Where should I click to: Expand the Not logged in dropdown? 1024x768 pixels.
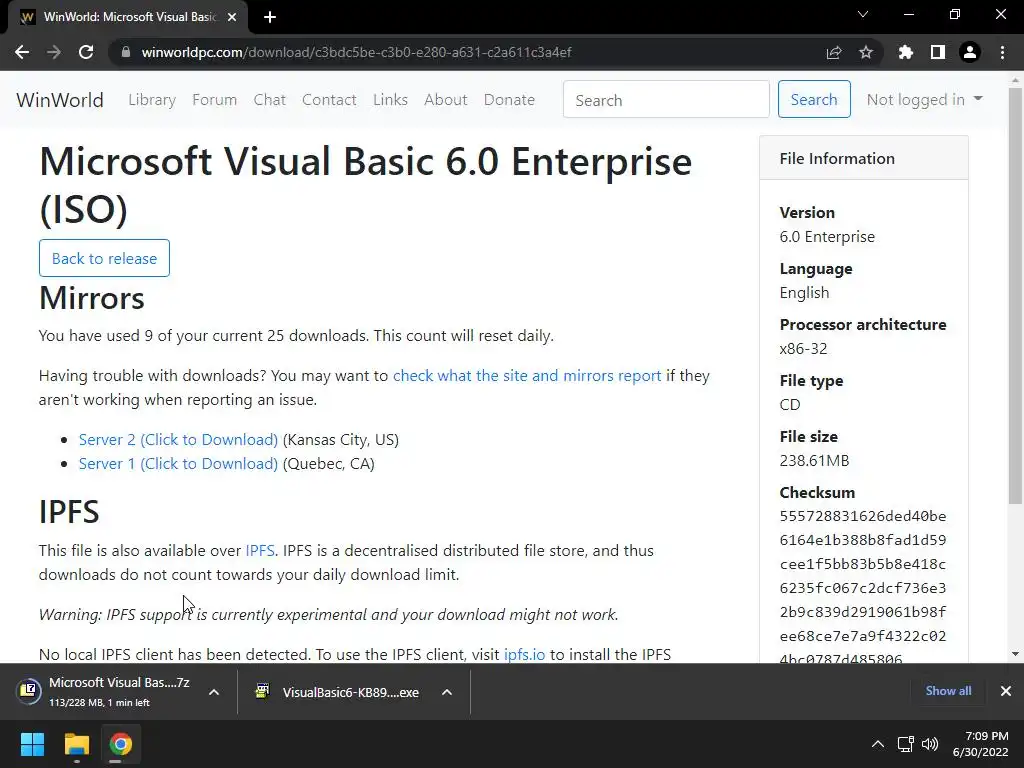924,99
